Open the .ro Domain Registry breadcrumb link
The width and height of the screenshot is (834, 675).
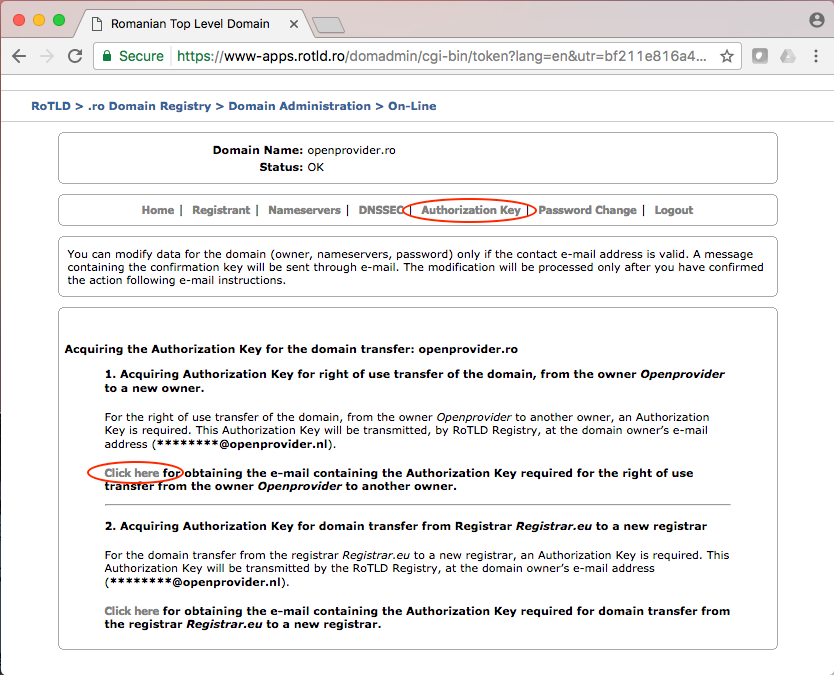coord(149,106)
